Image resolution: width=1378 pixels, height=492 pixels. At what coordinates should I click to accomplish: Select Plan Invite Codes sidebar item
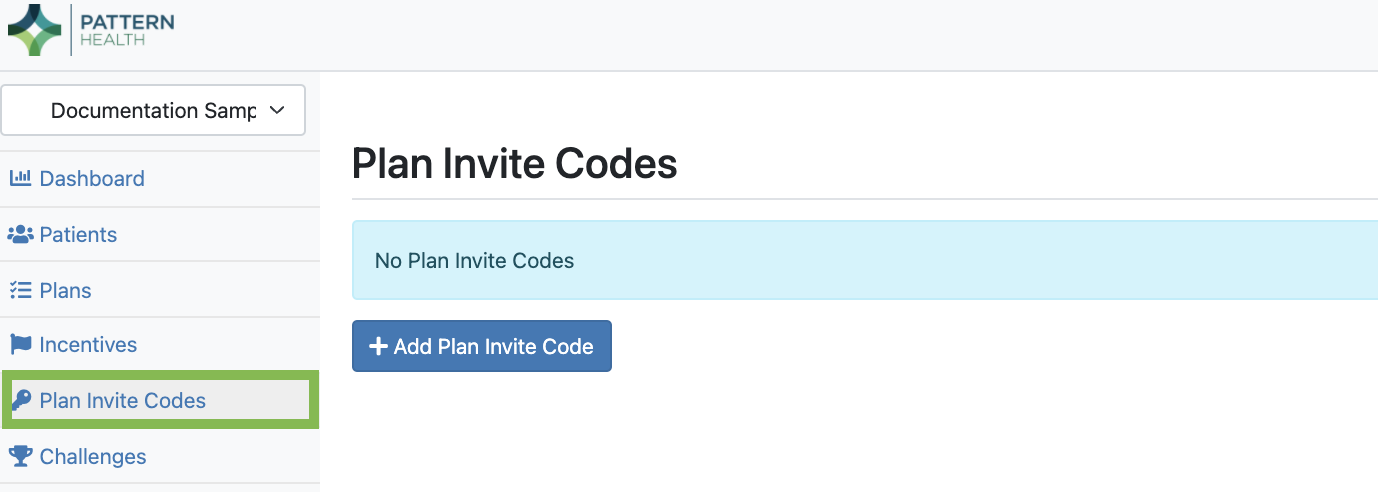coord(122,401)
